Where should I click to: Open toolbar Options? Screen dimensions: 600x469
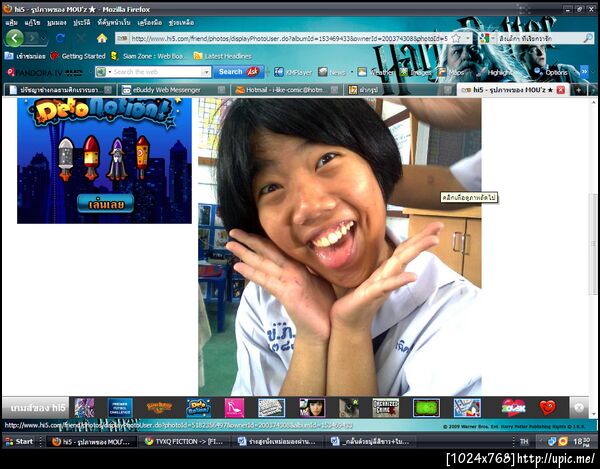tap(551, 72)
